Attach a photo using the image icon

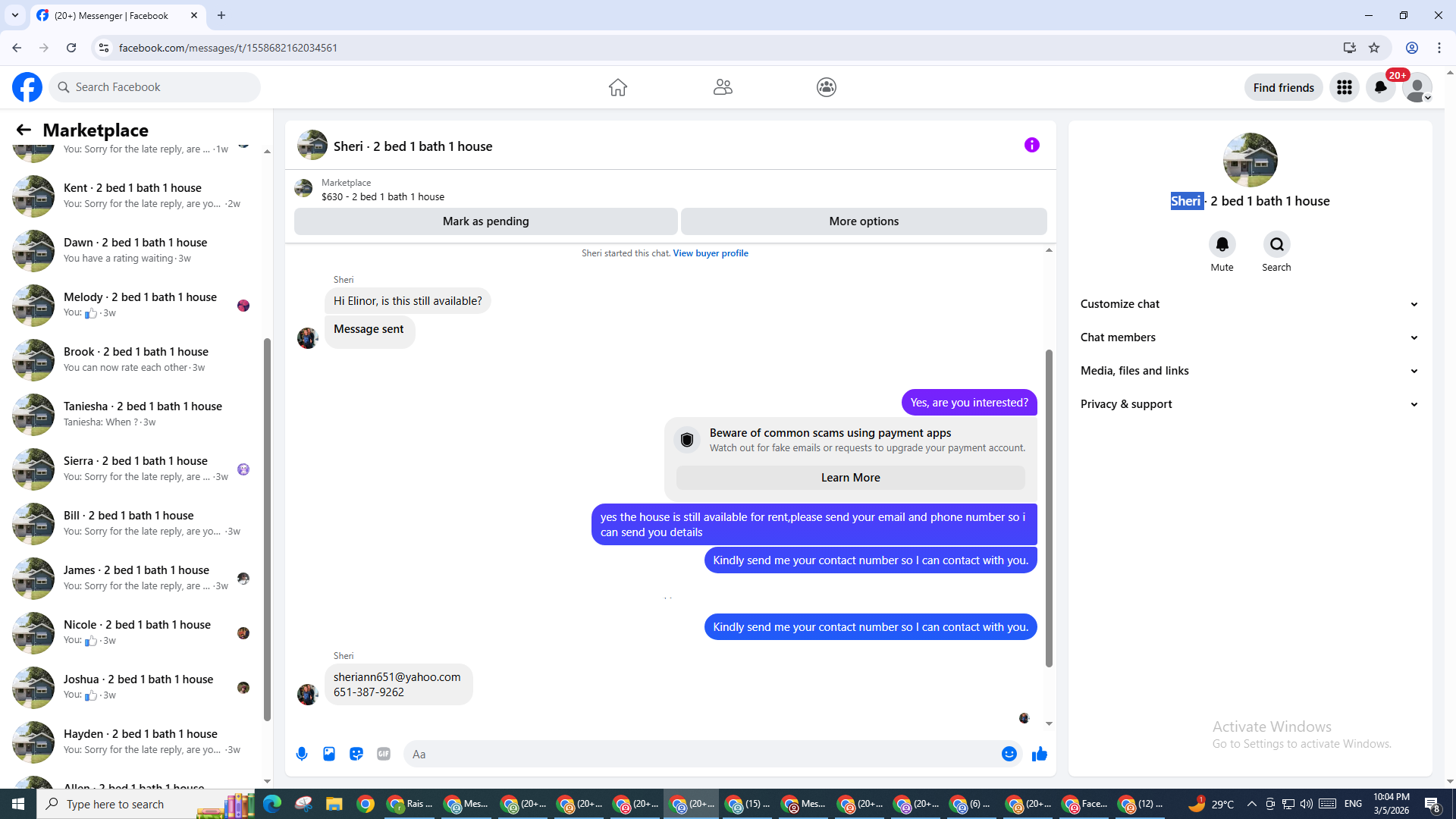(x=329, y=754)
